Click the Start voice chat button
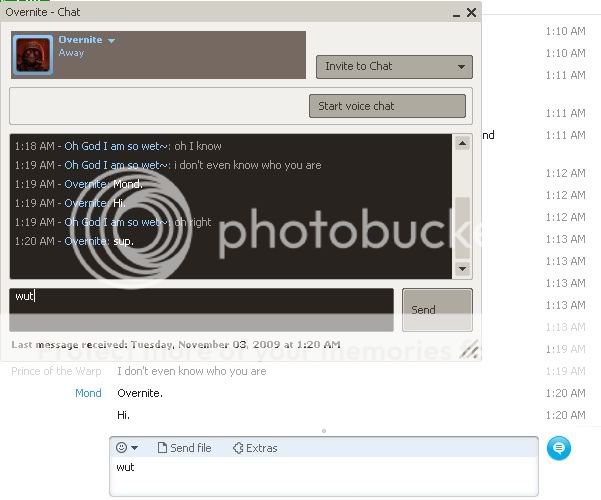601x500 pixels. (387, 106)
